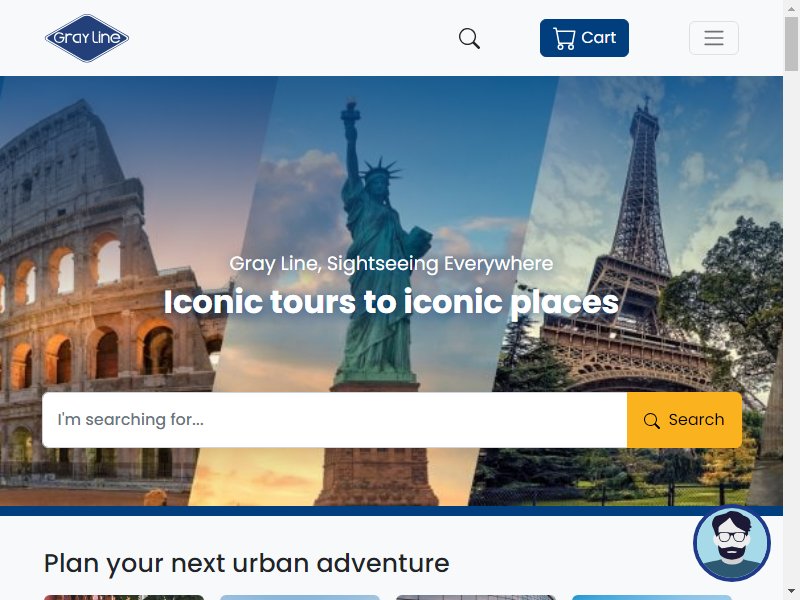Open the first adventure card below the heading

pyautogui.click(x=124, y=597)
